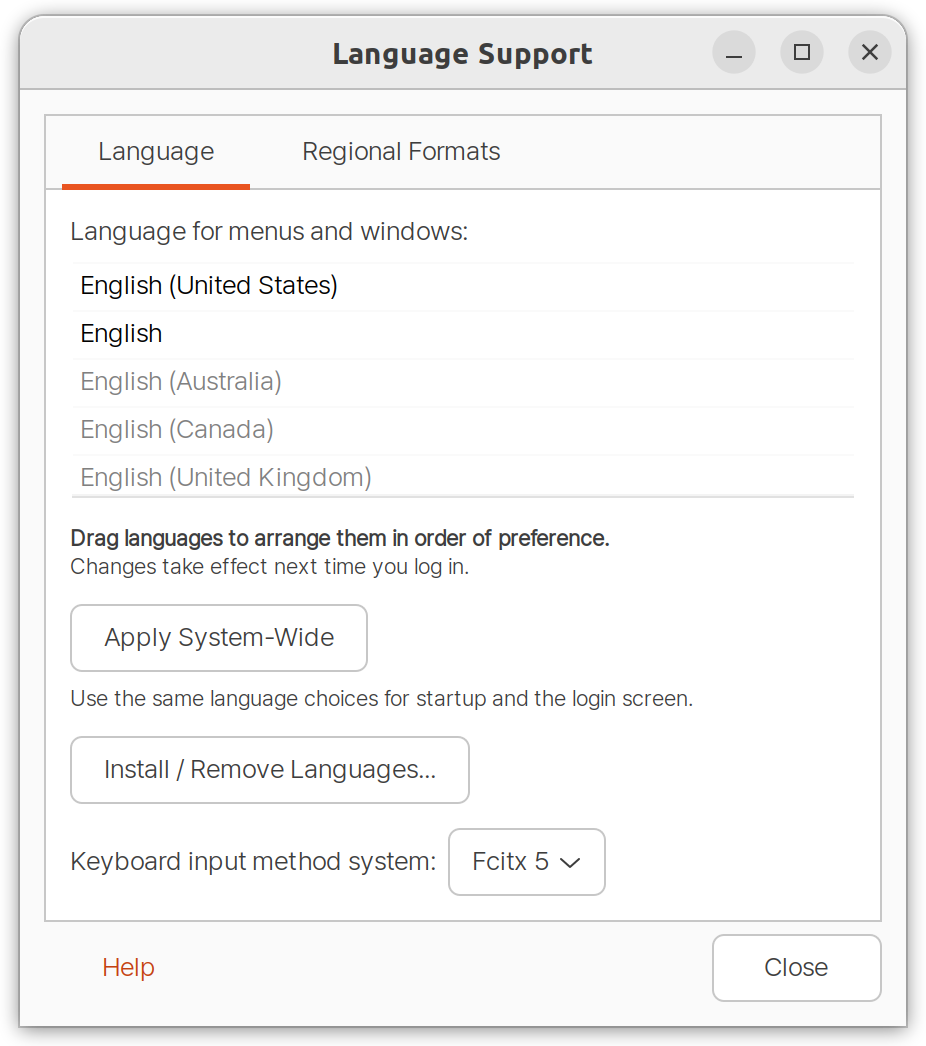Click the Help link
The width and height of the screenshot is (926, 1046).
click(x=128, y=968)
